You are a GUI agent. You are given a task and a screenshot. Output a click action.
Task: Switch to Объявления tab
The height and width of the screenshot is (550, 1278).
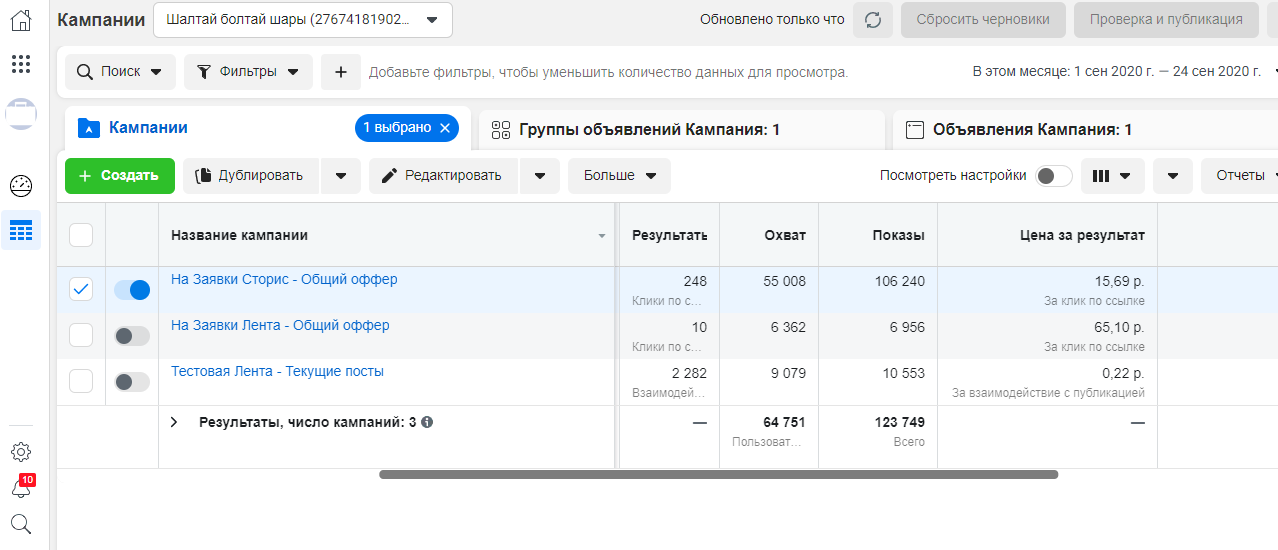(x=1030, y=130)
